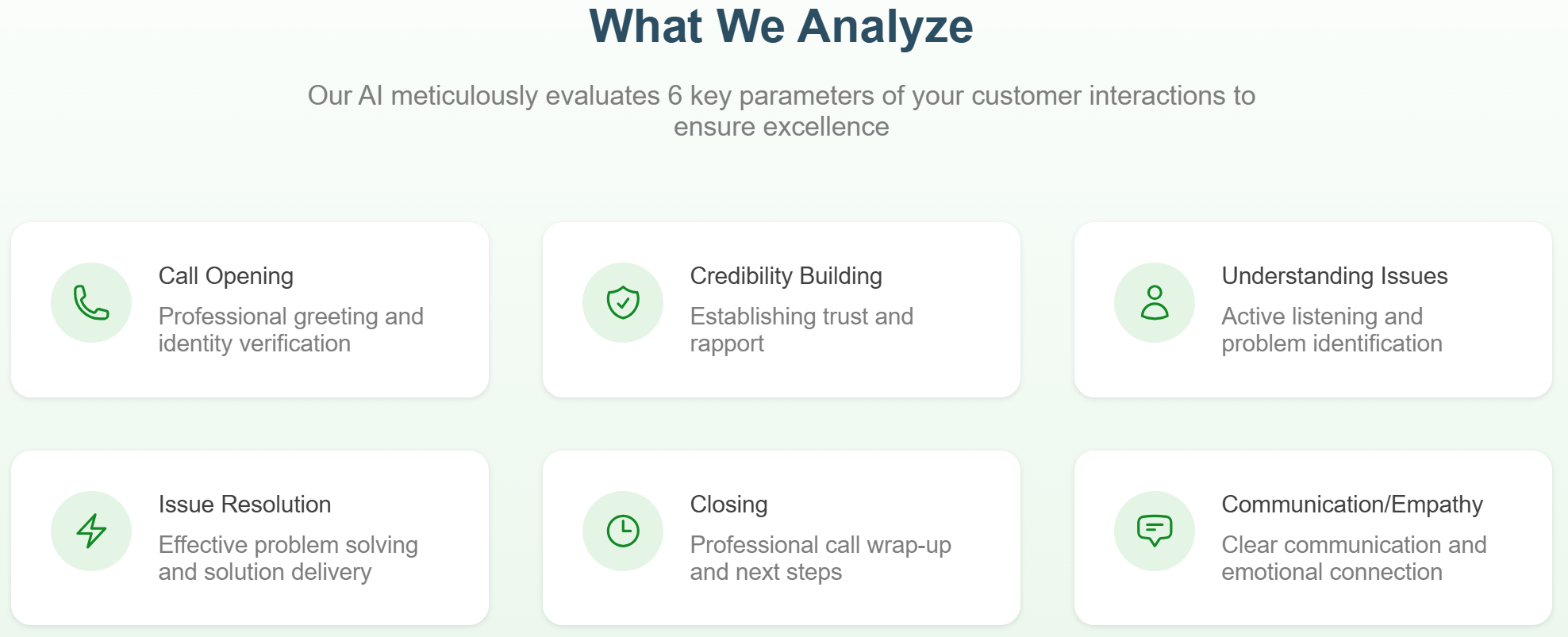Click the clock icon for Closing

(623, 531)
